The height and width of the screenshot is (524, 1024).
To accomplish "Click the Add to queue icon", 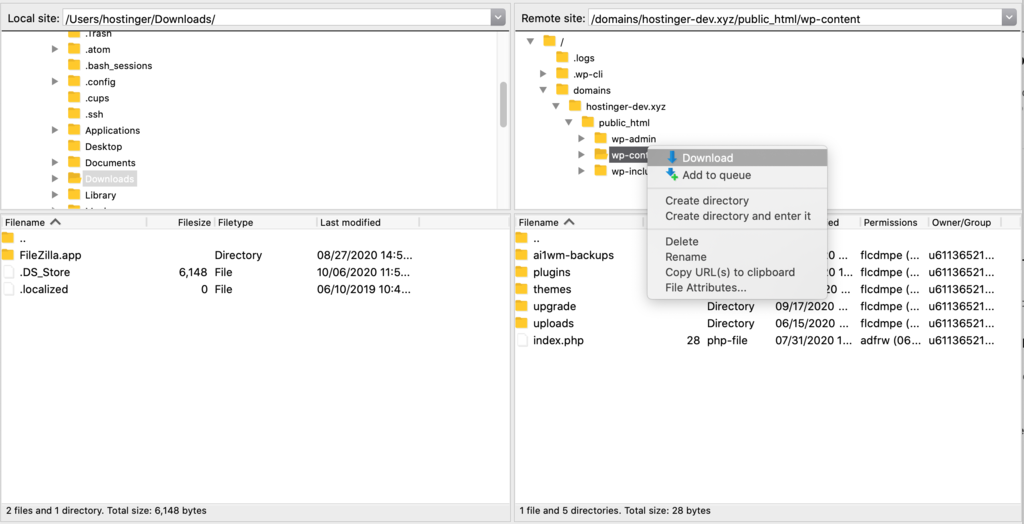I will click(x=672, y=175).
